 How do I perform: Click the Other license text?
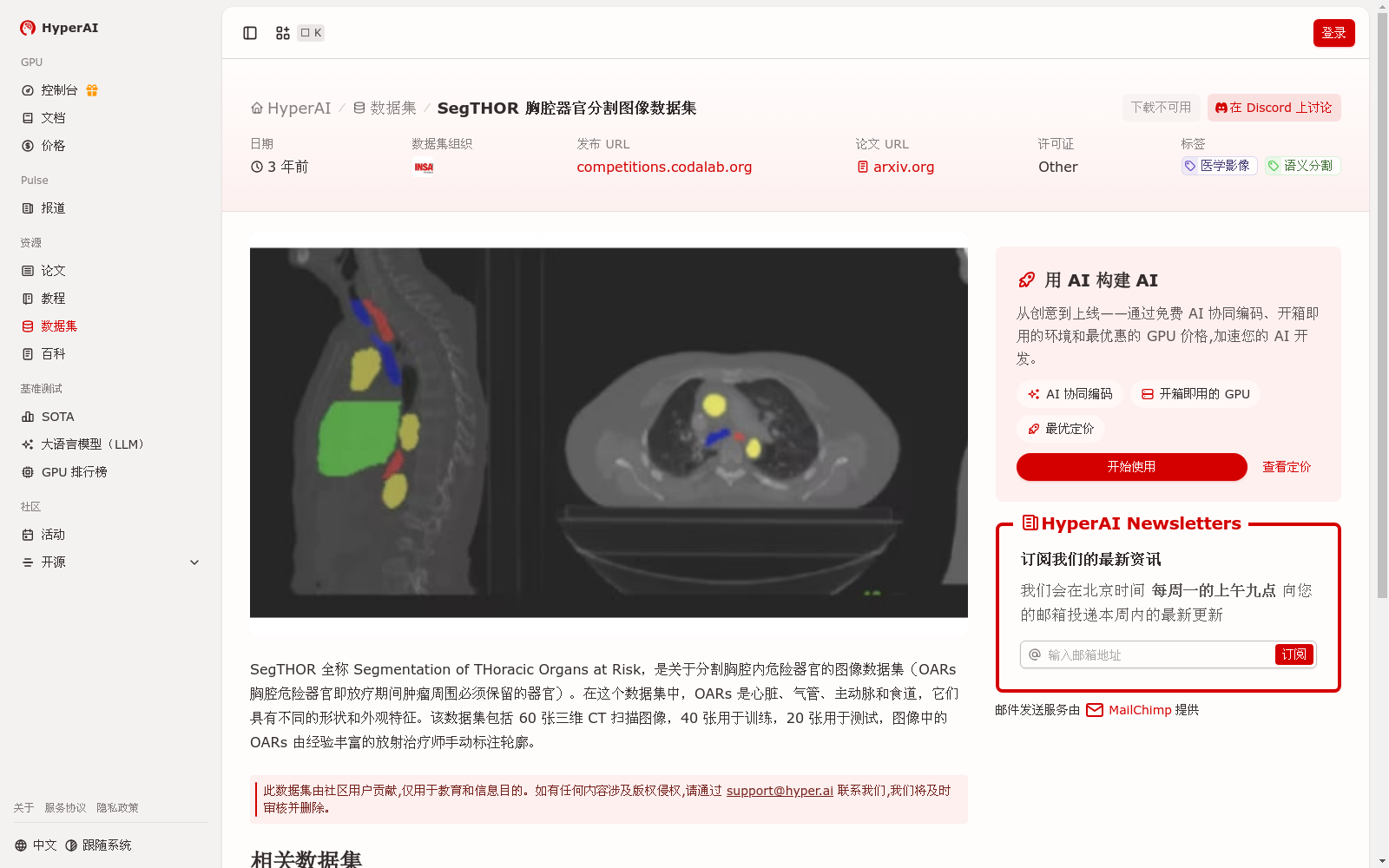click(1058, 167)
